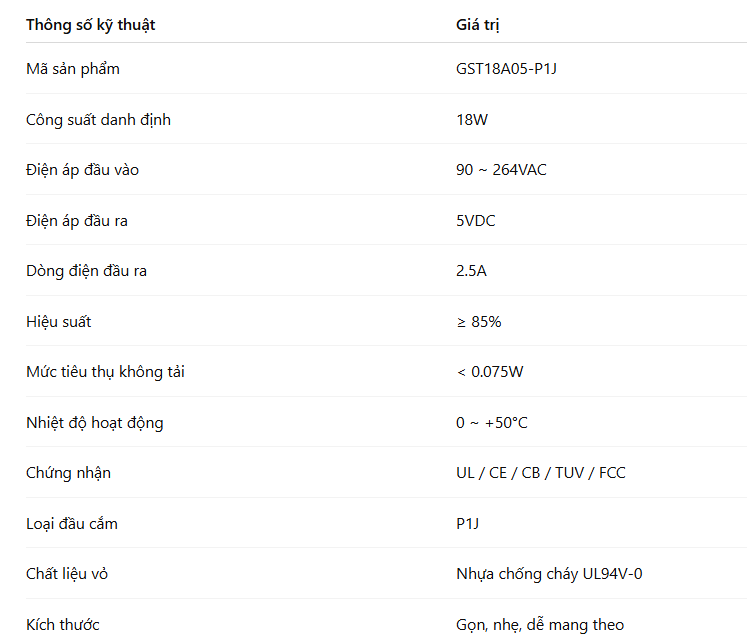Click the no-load value < 0.075W
Screen dimensions: 747x640
[x=490, y=372]
